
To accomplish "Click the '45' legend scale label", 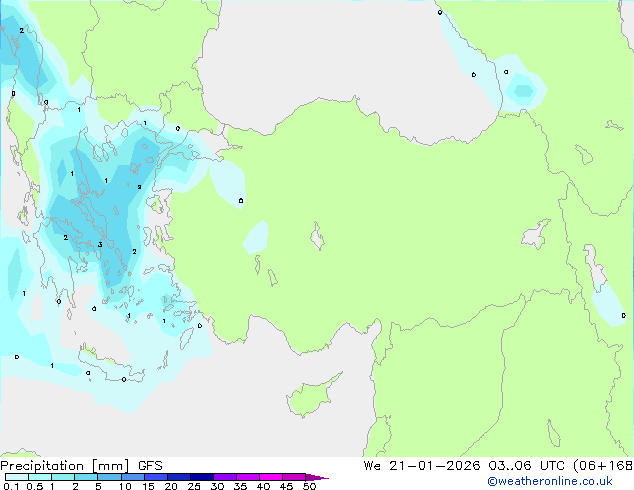I will tap(286, 486).
